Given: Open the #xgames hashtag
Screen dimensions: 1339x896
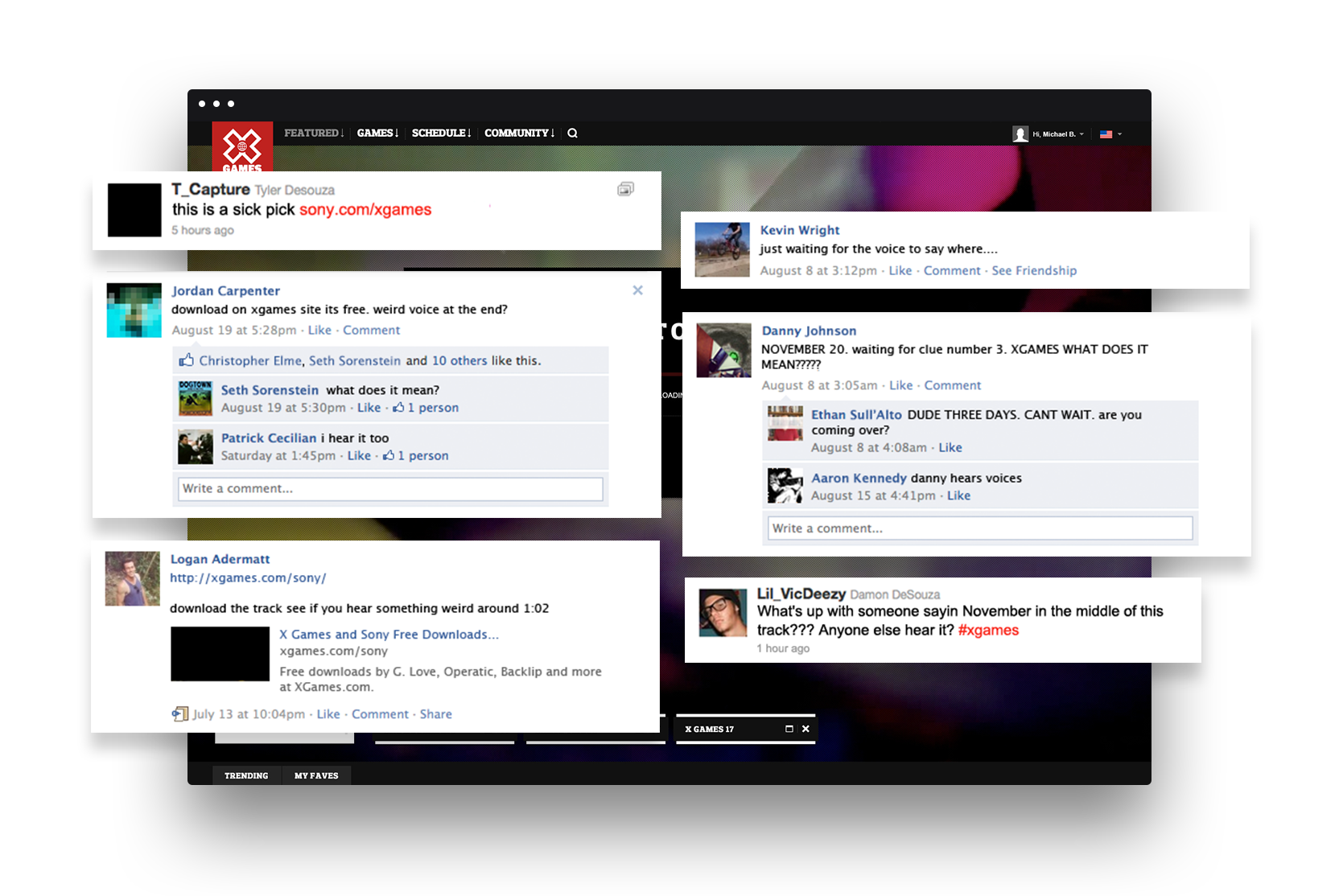Looking at the screenshot, I should tap(988, 631).
